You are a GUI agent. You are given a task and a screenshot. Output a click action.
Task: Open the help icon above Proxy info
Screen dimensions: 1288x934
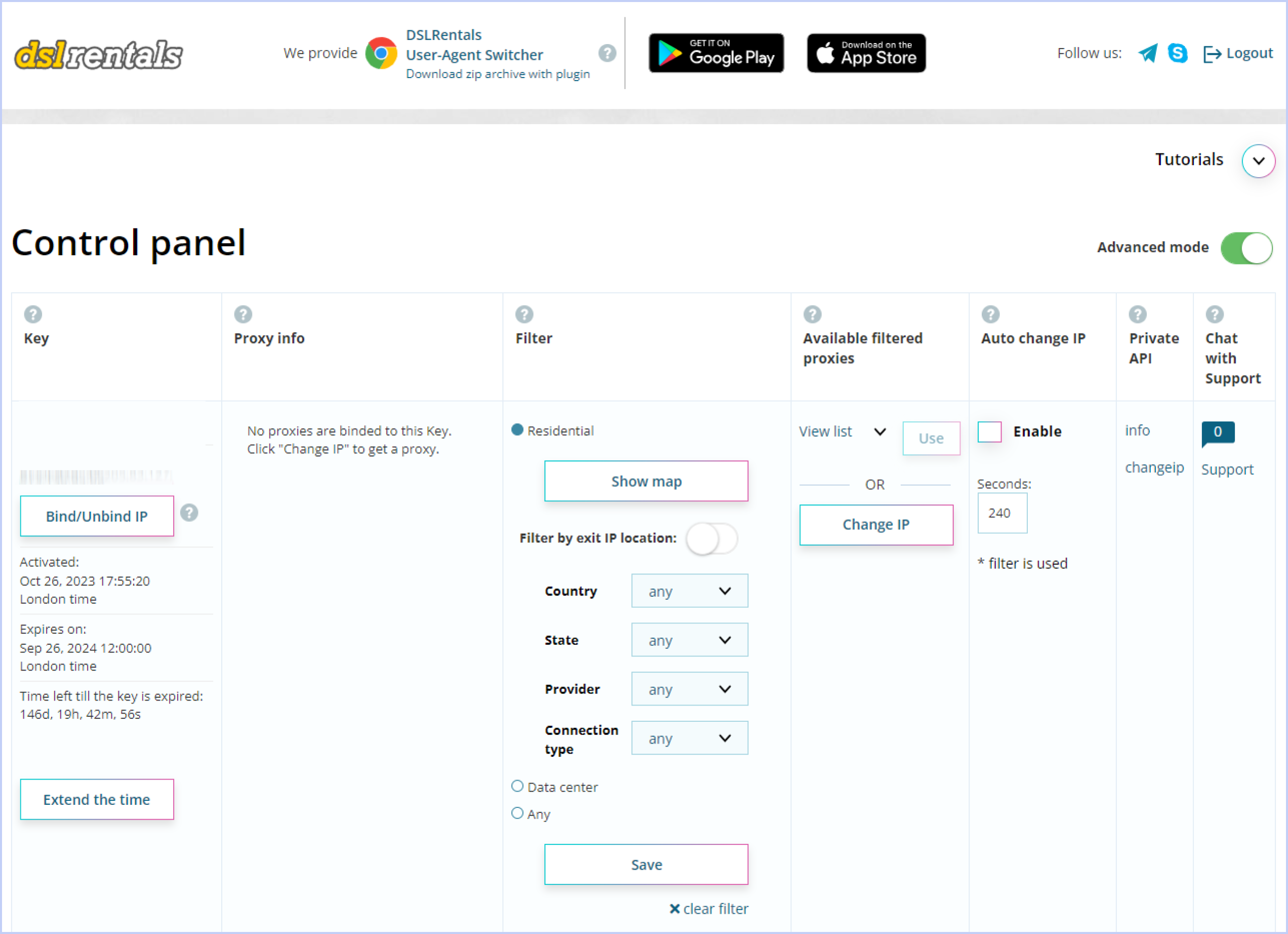point(243,314)
